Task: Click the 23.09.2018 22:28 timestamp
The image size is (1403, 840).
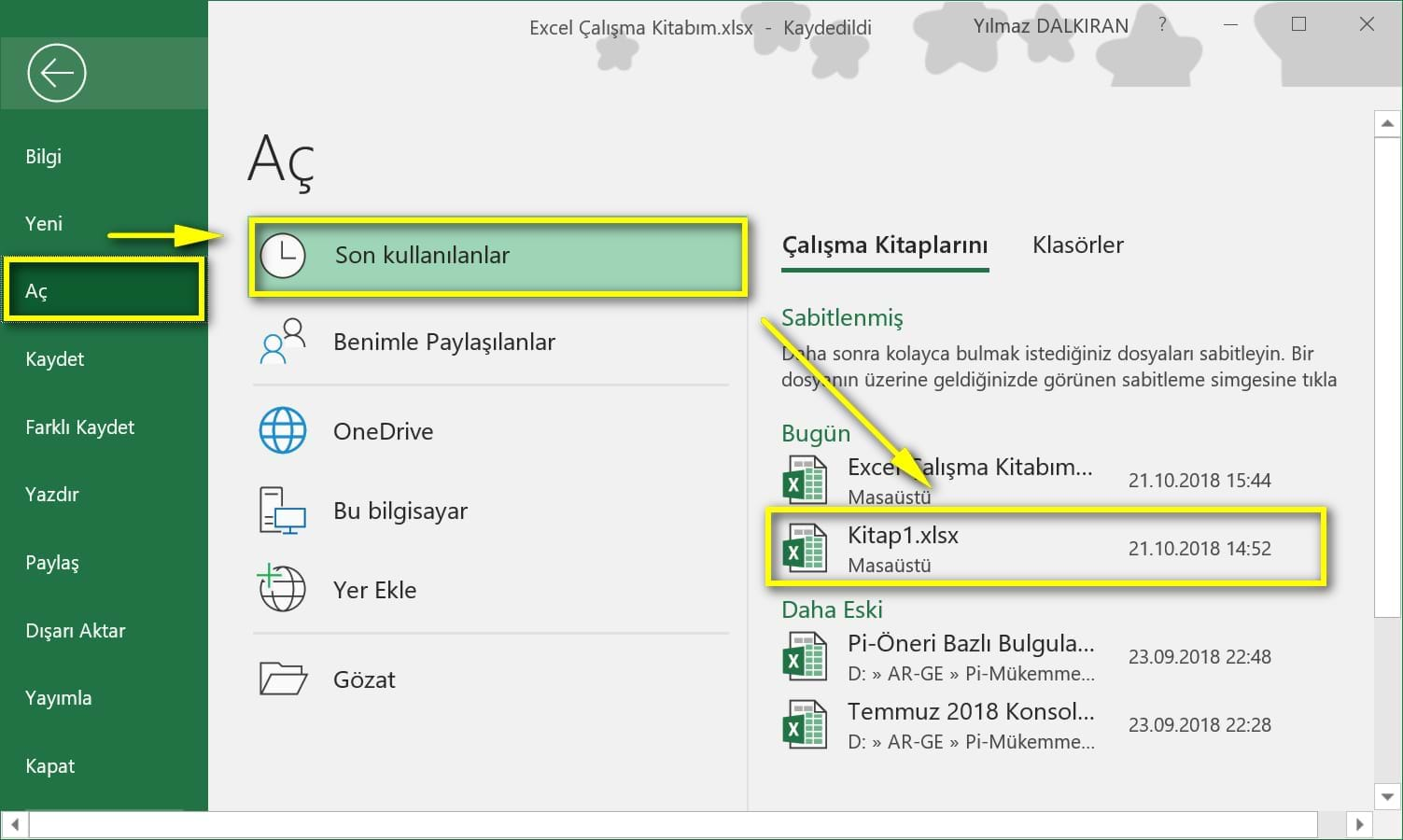Action: tap(1200, 725)
